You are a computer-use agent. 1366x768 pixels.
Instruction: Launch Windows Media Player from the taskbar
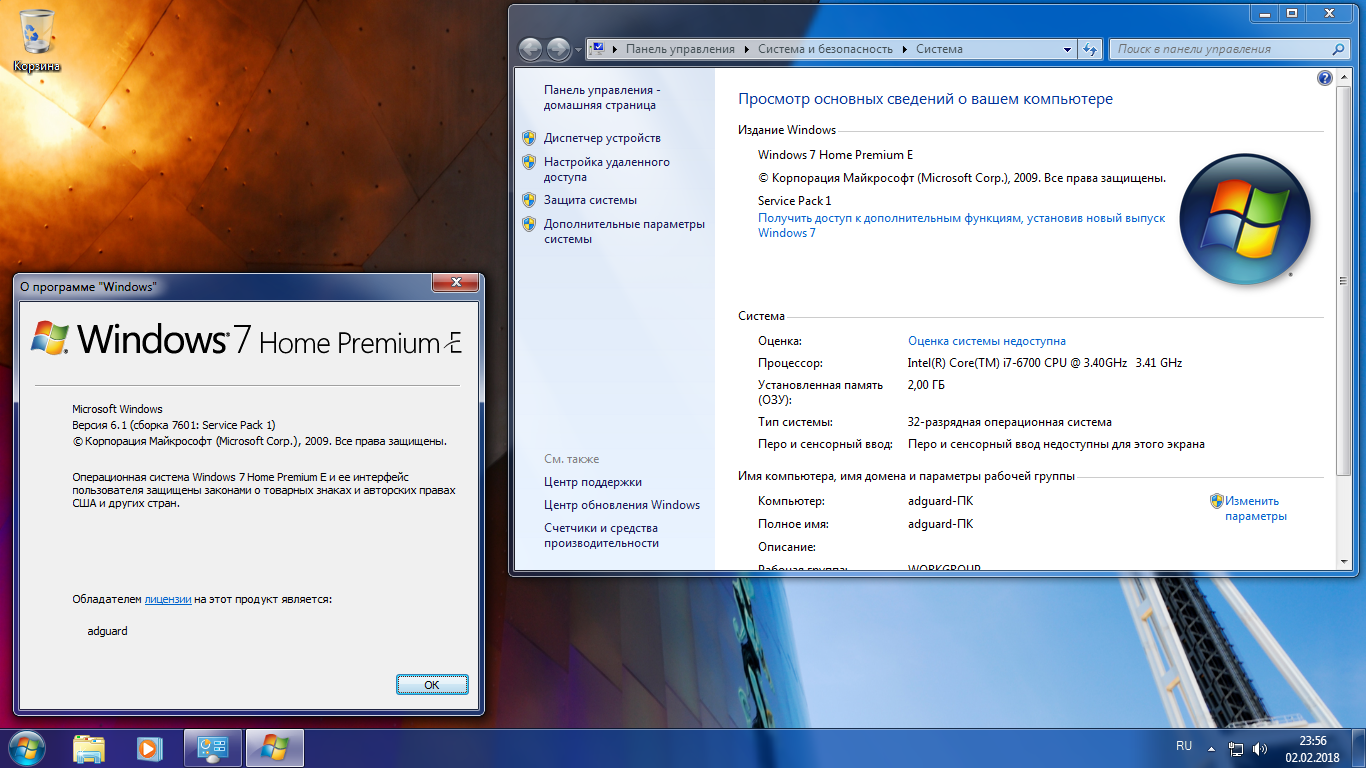click(149, 748)
